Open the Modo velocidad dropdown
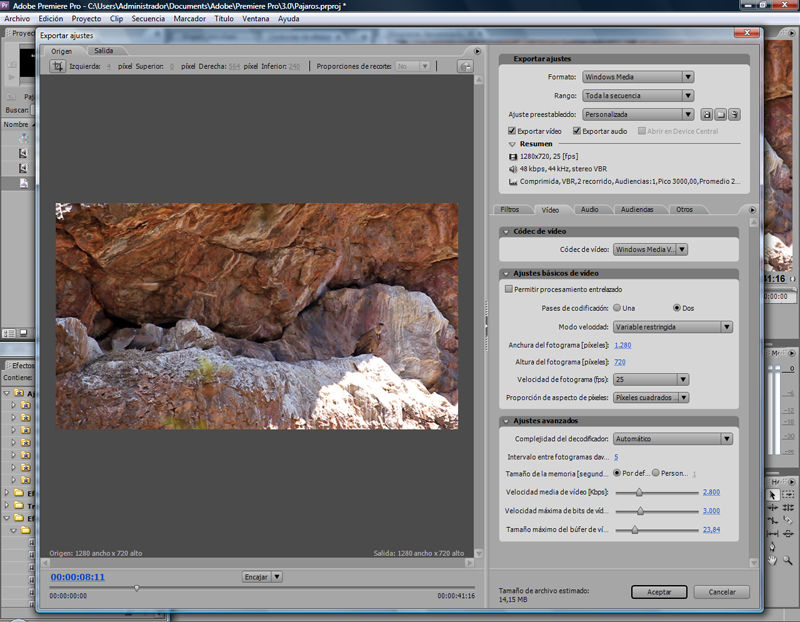Viewport: 800px width, 622px height. pyautogui.click(x=673, y=327)
